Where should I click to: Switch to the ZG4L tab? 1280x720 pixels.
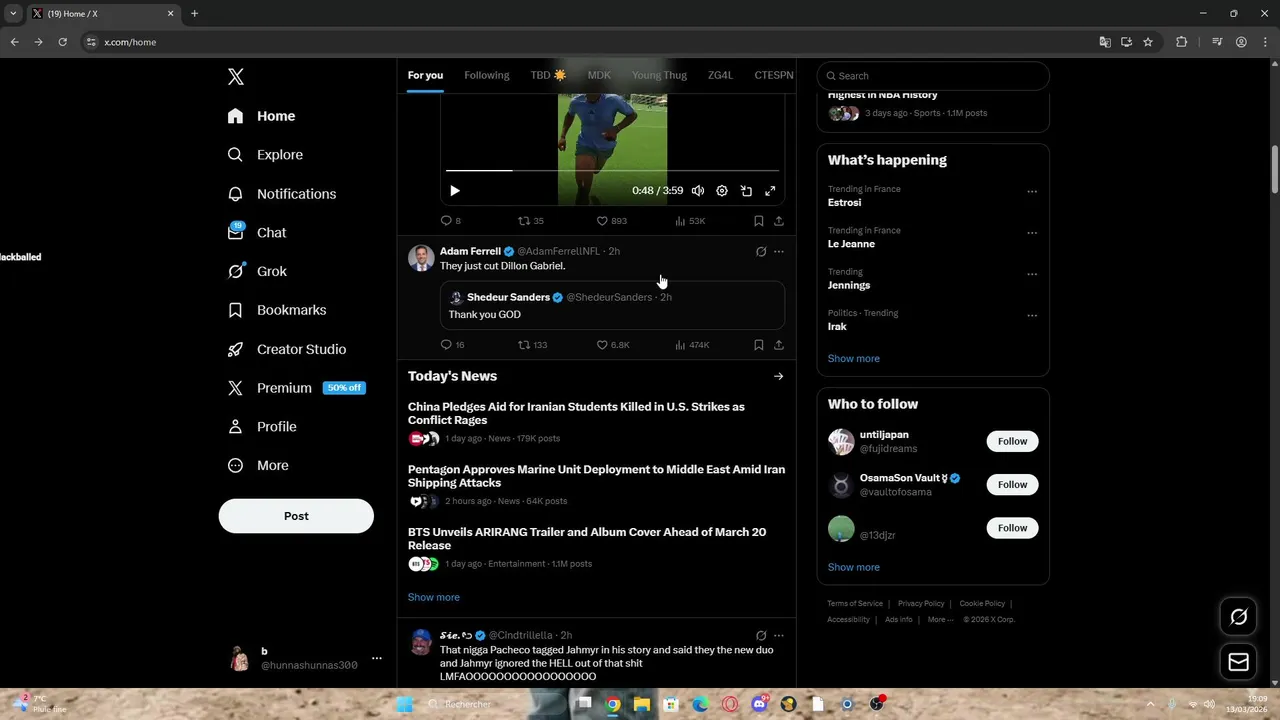pos(720,75)
